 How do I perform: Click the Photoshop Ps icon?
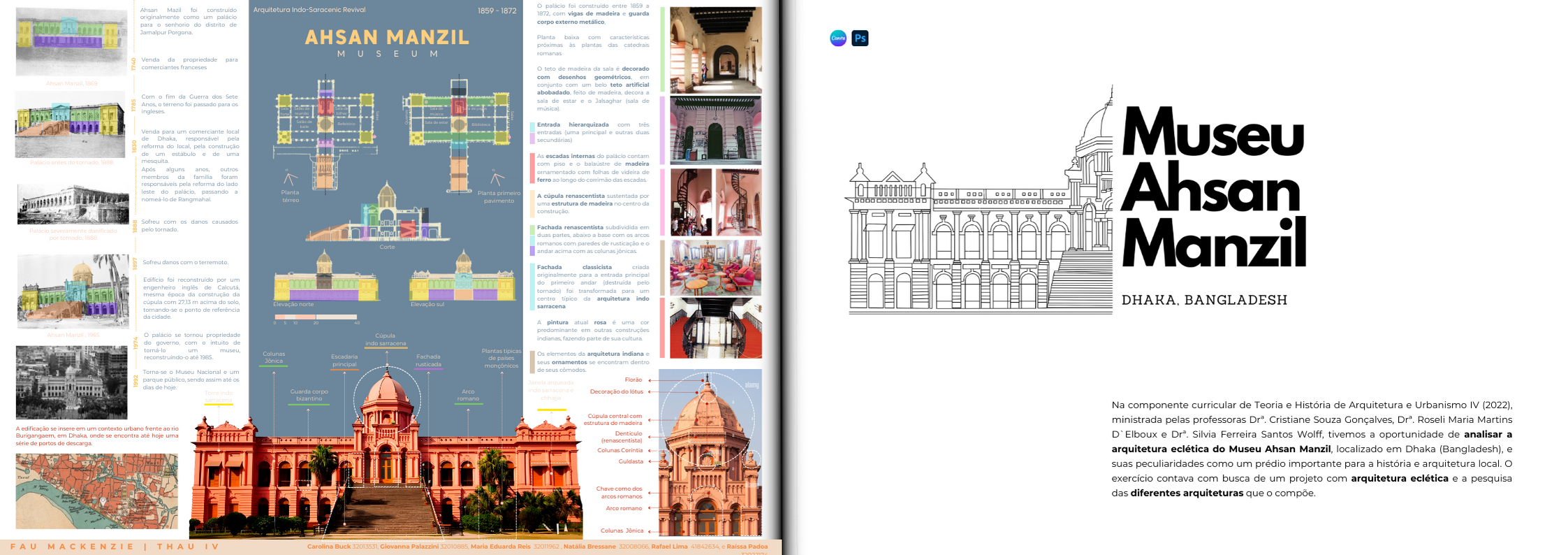pos(860,38)
